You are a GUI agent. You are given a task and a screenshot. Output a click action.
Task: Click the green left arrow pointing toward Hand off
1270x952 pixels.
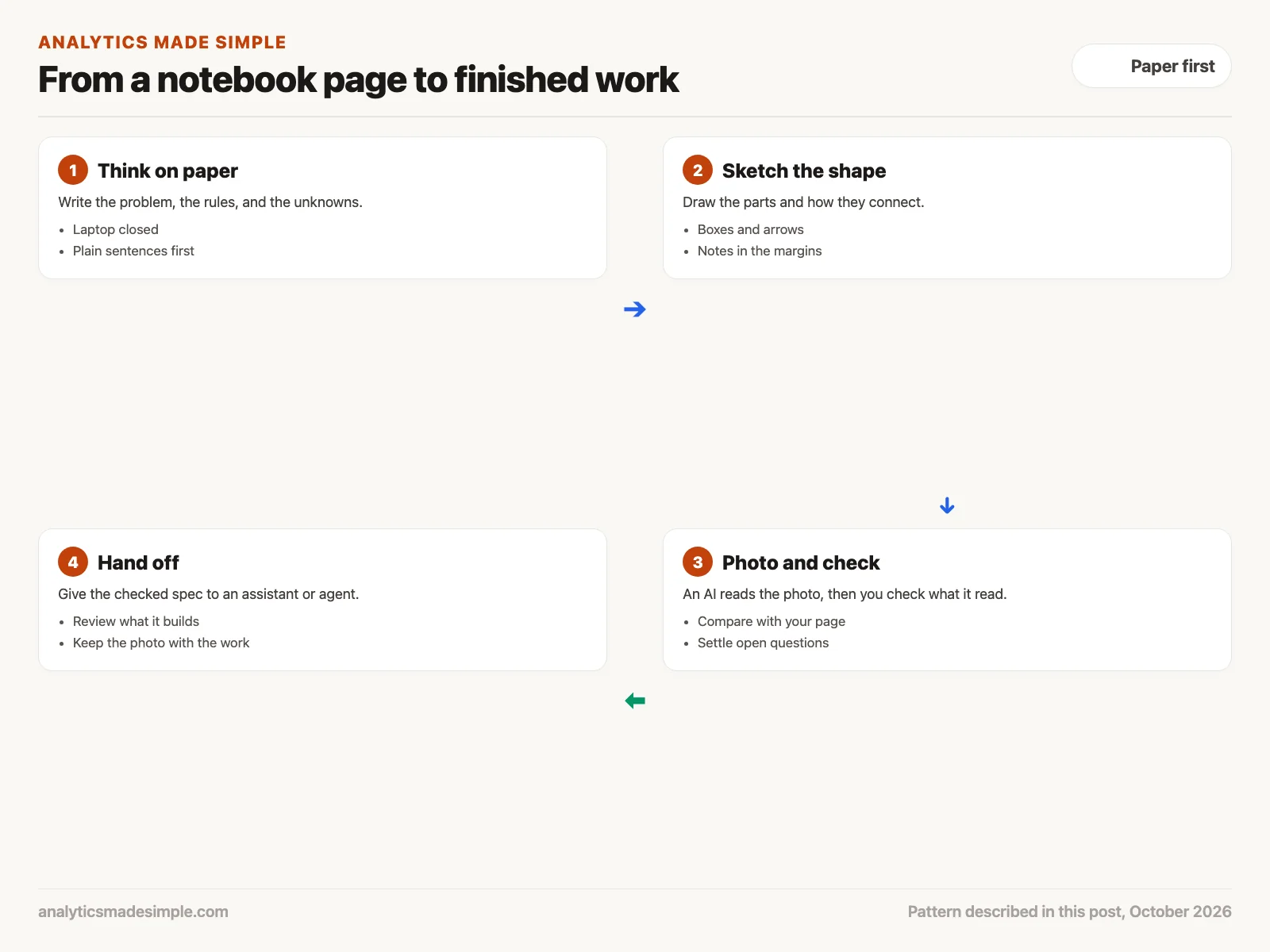[x=635, y=701]
